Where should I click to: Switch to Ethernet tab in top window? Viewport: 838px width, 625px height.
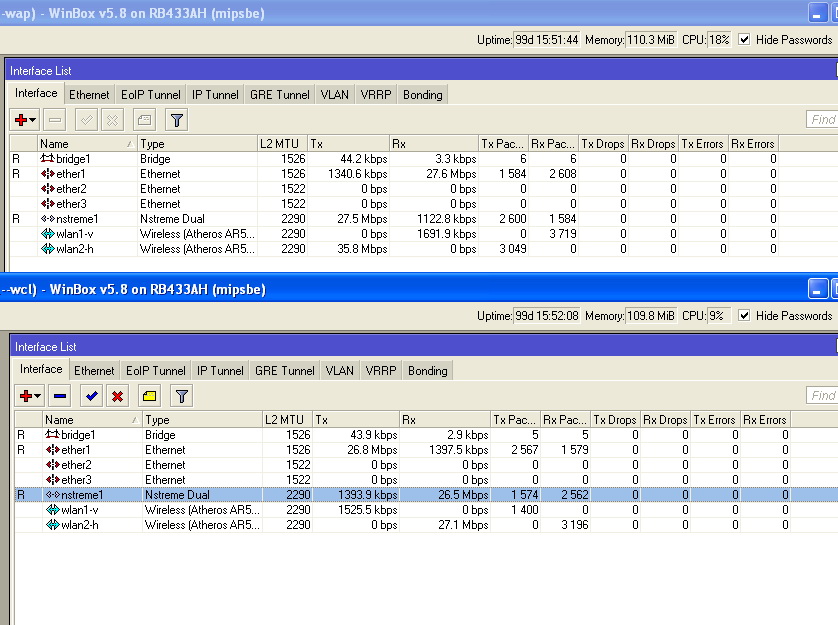point(89,95)
